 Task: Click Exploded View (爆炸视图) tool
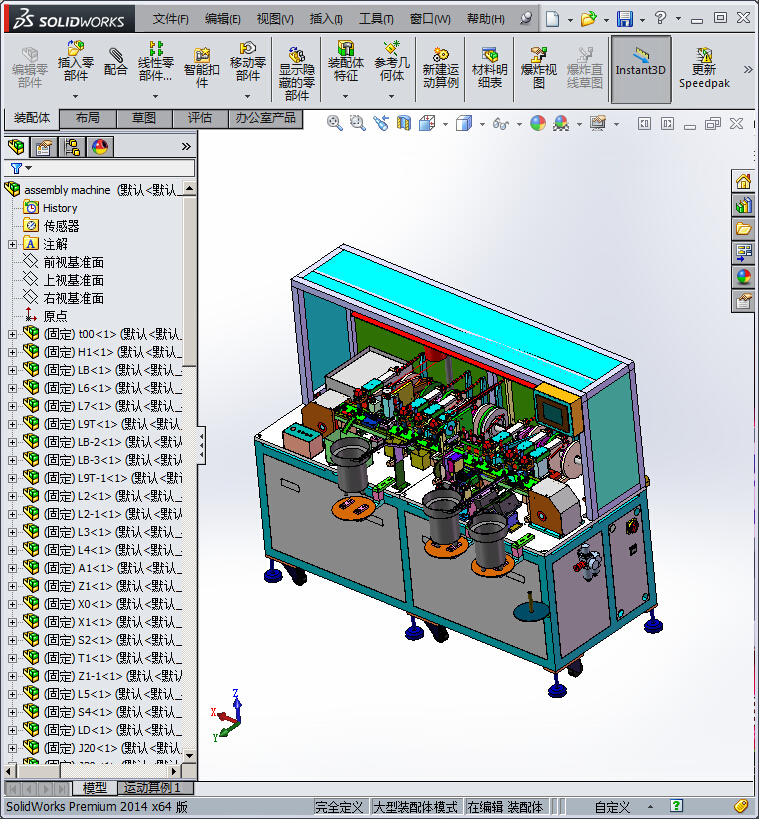539,67
